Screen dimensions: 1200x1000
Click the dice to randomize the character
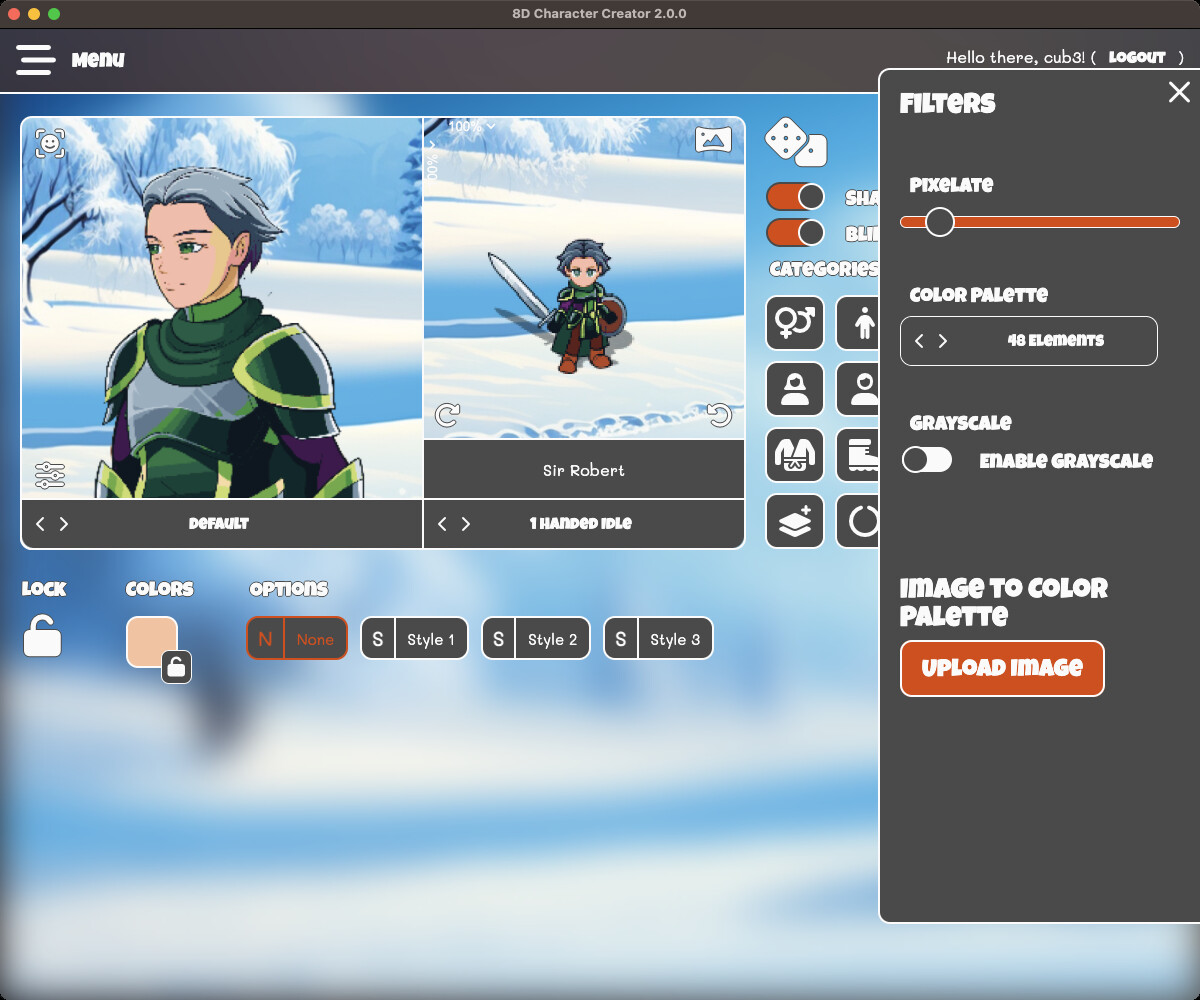coord(795,144)
